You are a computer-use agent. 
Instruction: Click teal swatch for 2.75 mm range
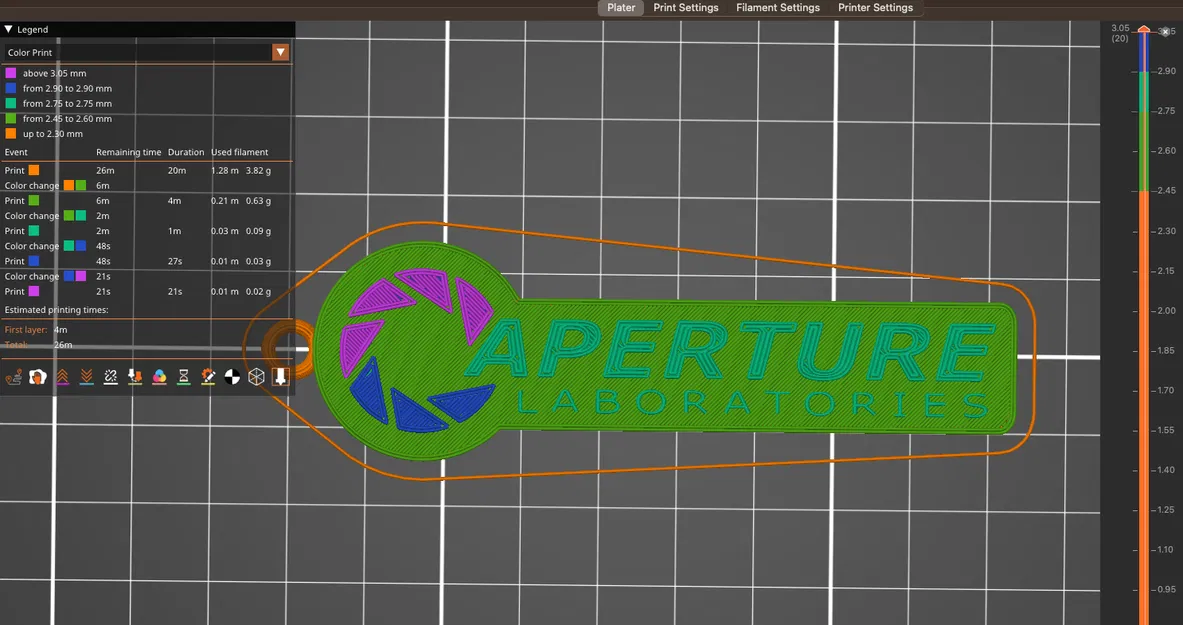coord(11,103)
